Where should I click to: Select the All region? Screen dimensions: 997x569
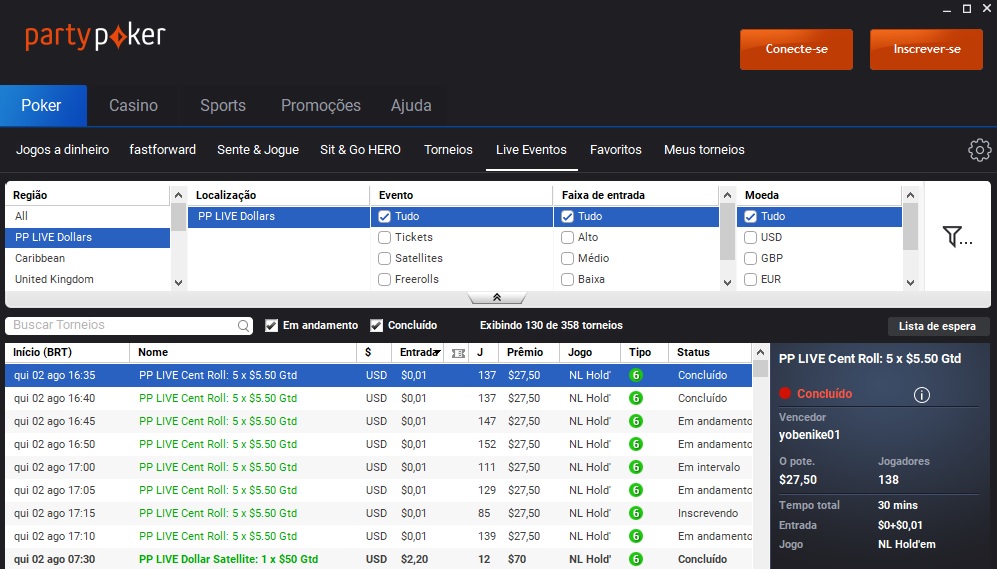88,216
